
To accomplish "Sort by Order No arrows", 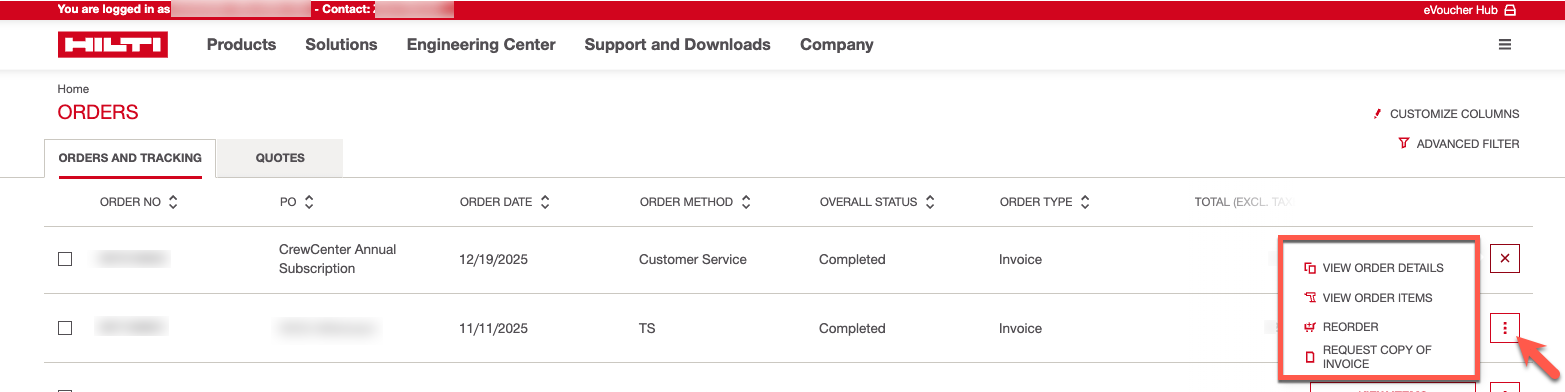I will [x=173, y=202].
